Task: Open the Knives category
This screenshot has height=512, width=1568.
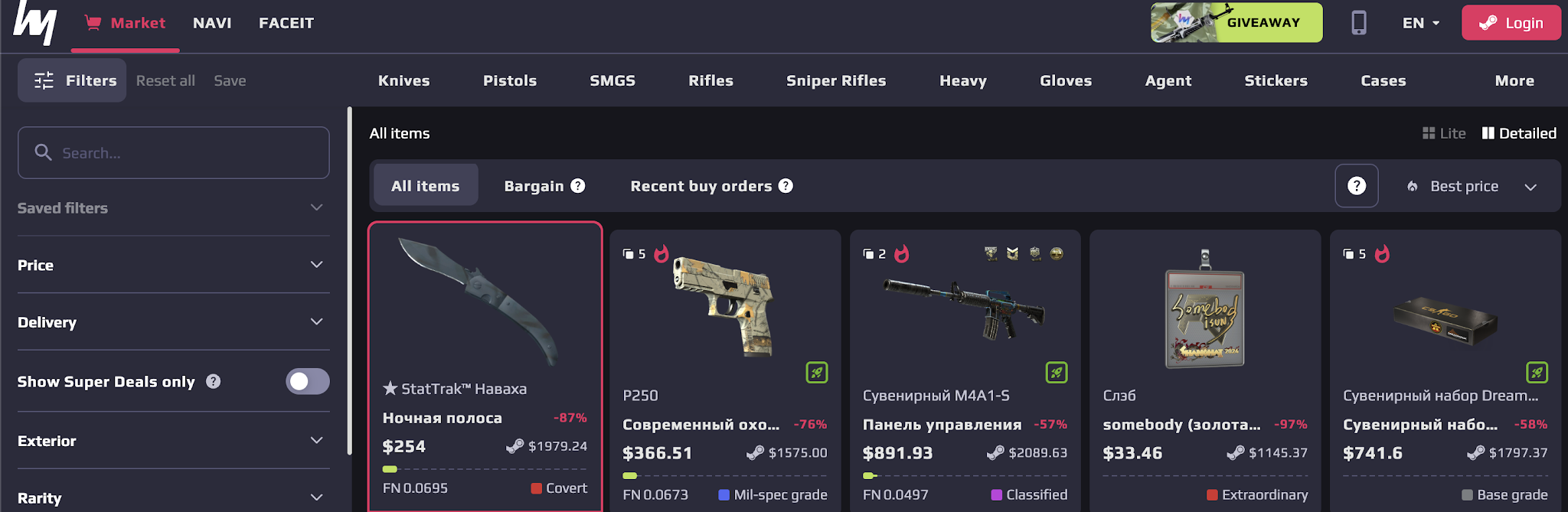Action: pos(403,80)
